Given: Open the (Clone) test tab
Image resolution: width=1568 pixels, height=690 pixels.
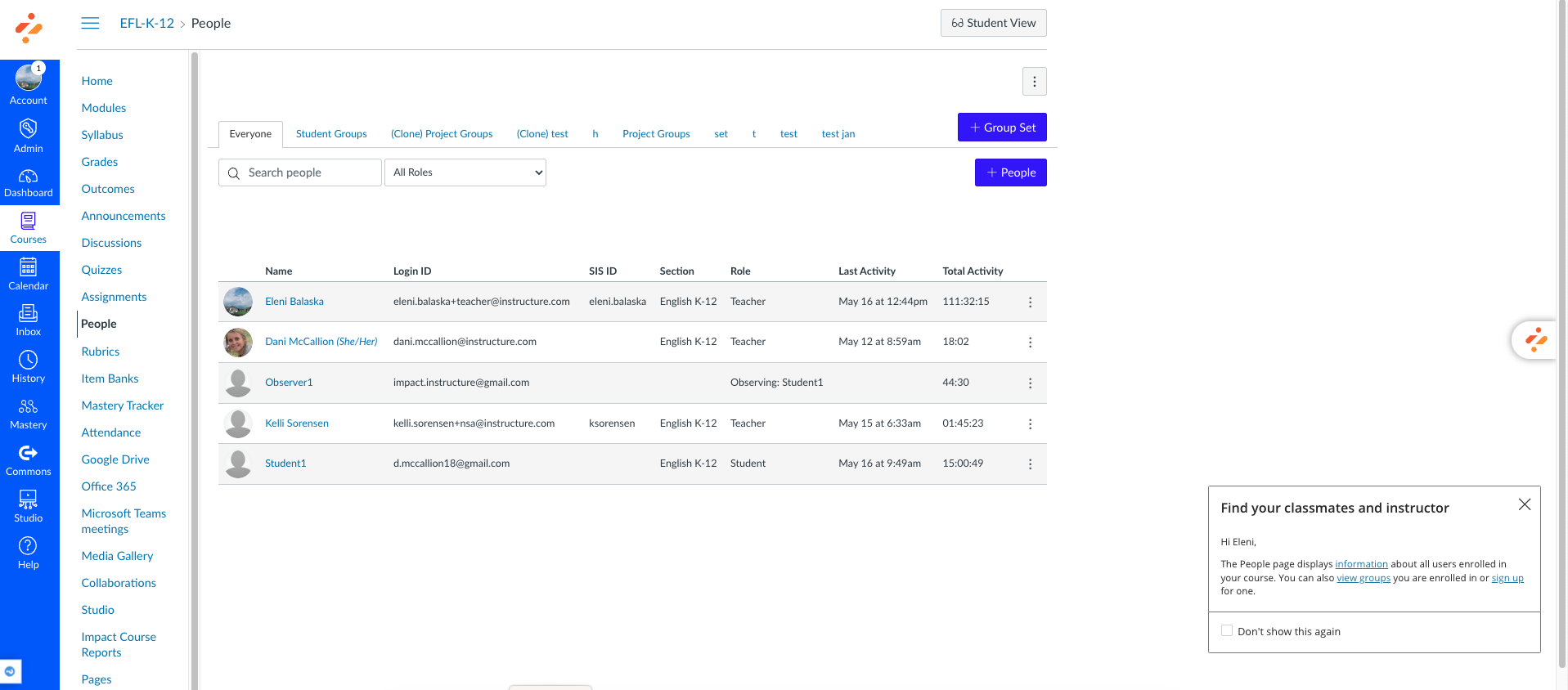Looking at the screenshot, I should coord(542,134).
